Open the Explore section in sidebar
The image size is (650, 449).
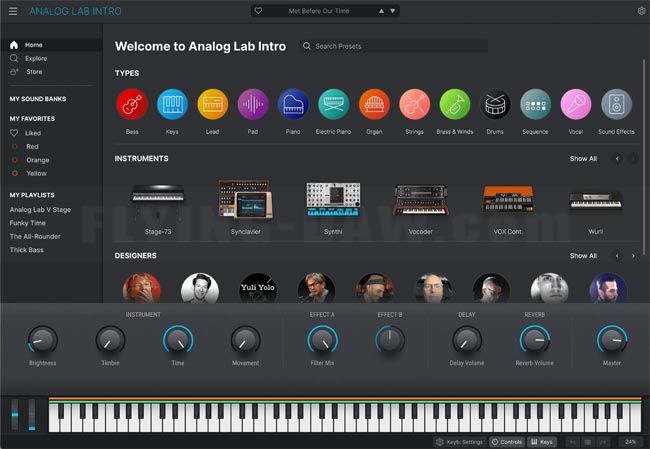(36, 58)
